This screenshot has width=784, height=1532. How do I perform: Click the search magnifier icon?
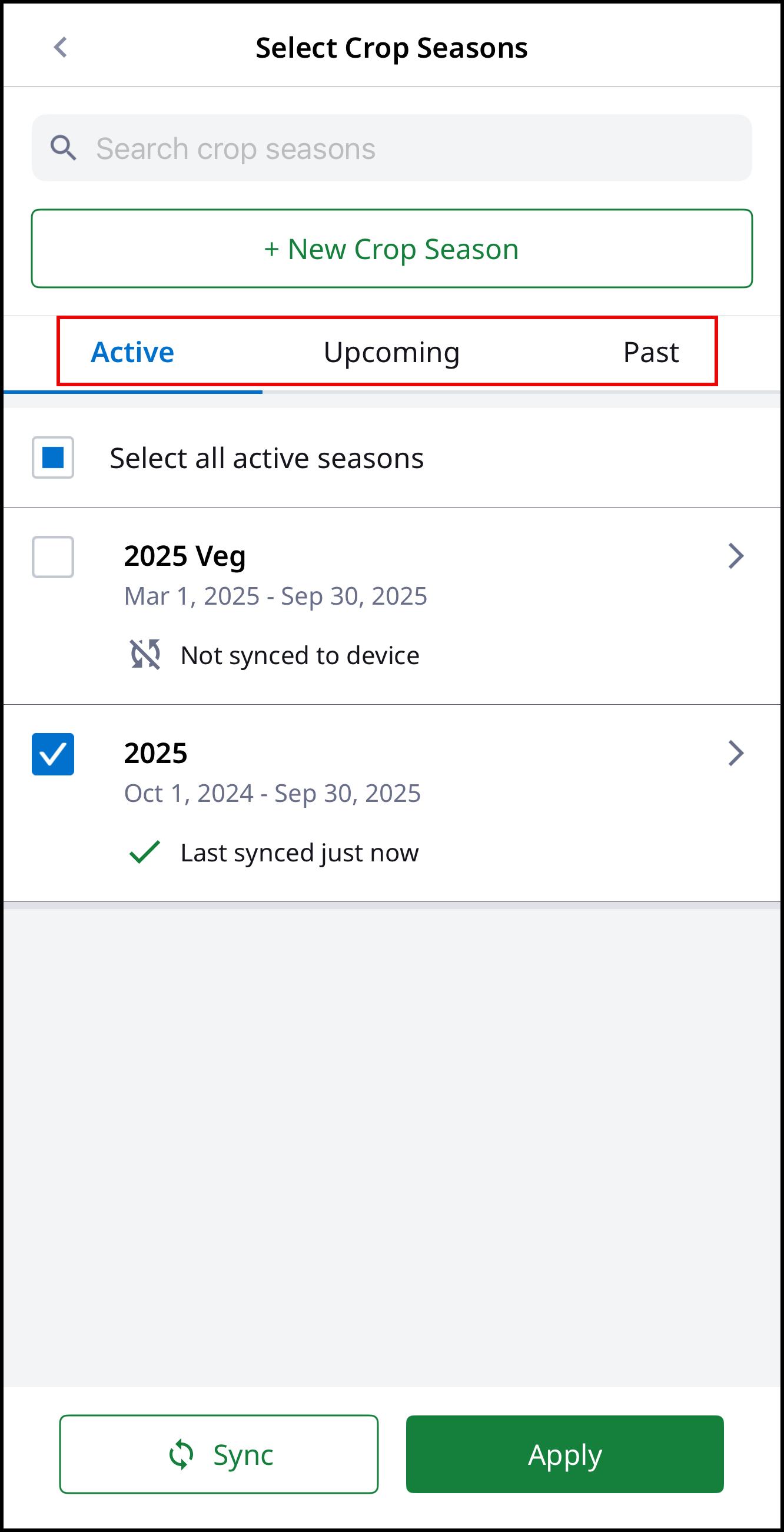(x=63, y=148)
